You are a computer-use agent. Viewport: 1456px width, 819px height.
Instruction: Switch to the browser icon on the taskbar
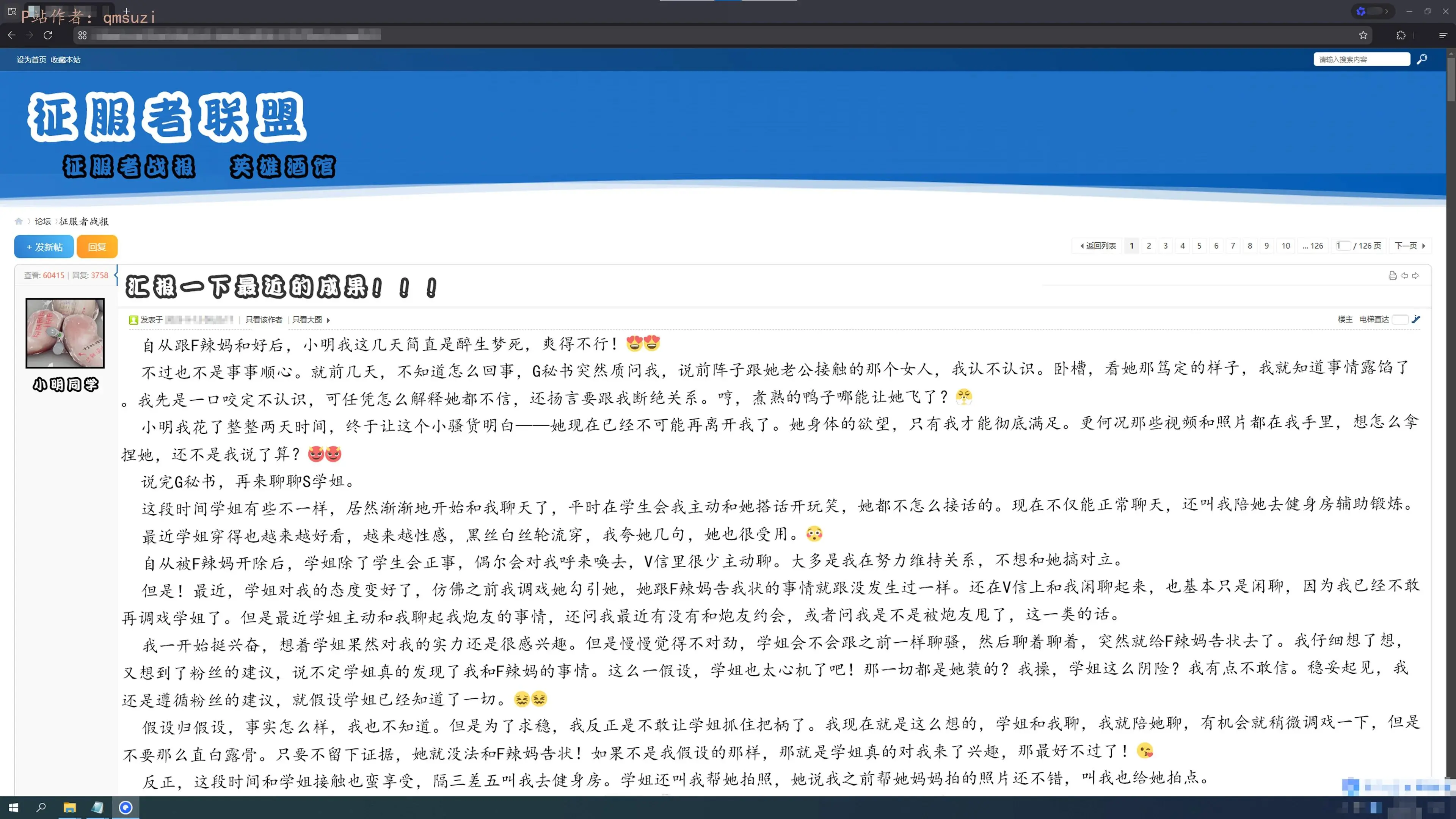point(126,808)
